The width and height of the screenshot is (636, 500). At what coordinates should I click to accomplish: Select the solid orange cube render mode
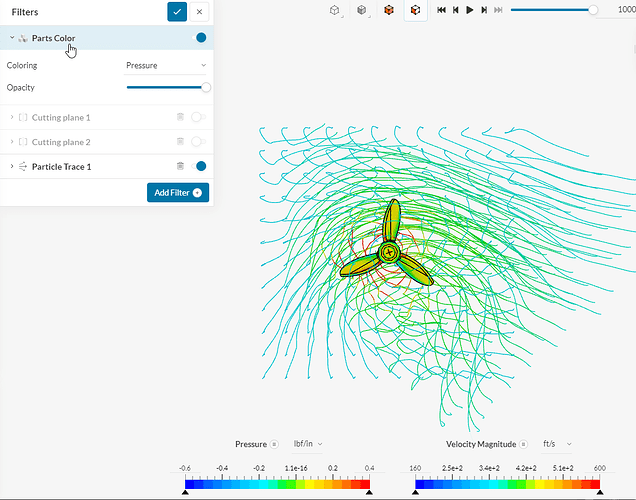[x=389, y=10]
